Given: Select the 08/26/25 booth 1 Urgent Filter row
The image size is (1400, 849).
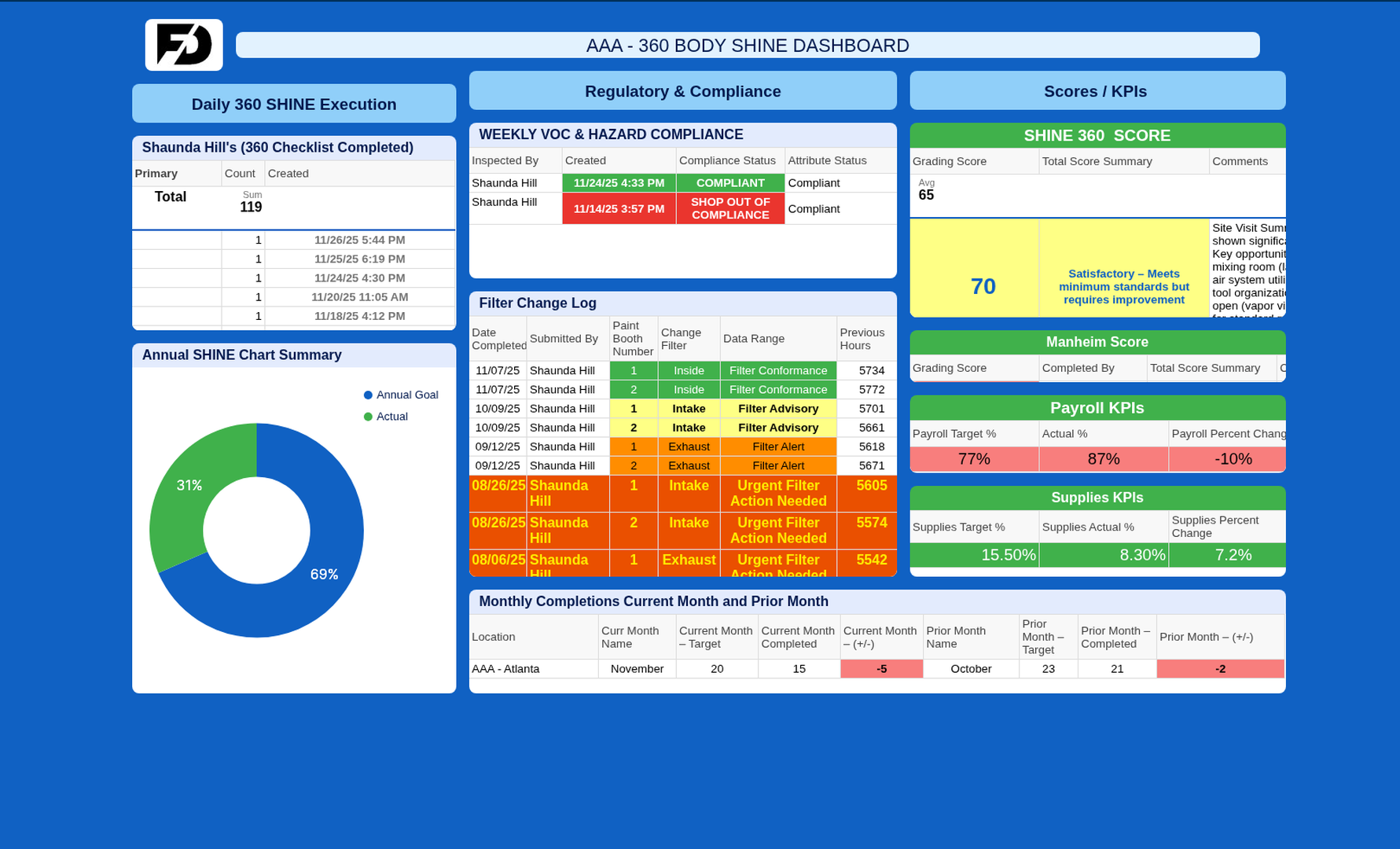Looking at the screenshot, I should 778,494.
